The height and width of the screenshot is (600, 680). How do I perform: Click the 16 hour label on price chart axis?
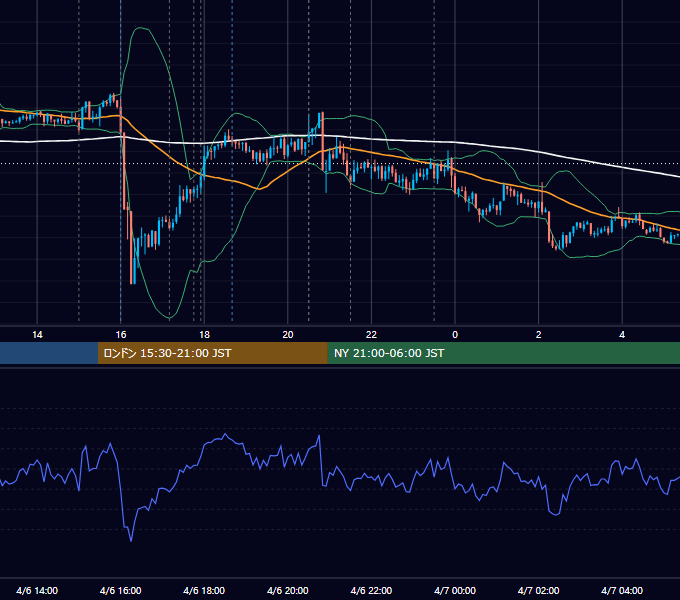coord(121,335)
